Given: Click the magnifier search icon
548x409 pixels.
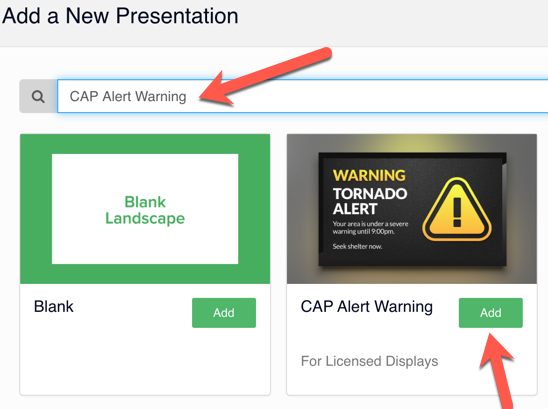Looking at the screenshot, I should pyautogui.click(x=38, y=96).
